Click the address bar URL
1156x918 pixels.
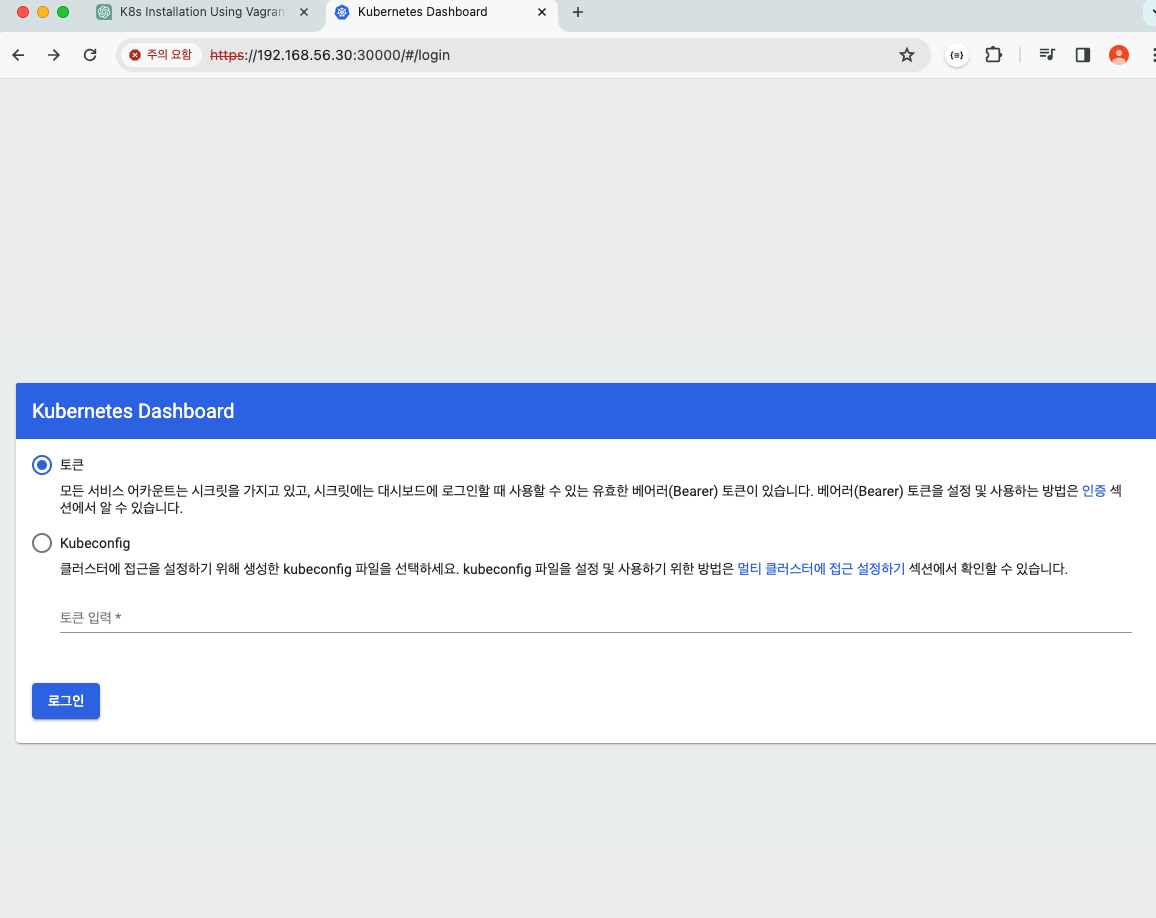330,55
